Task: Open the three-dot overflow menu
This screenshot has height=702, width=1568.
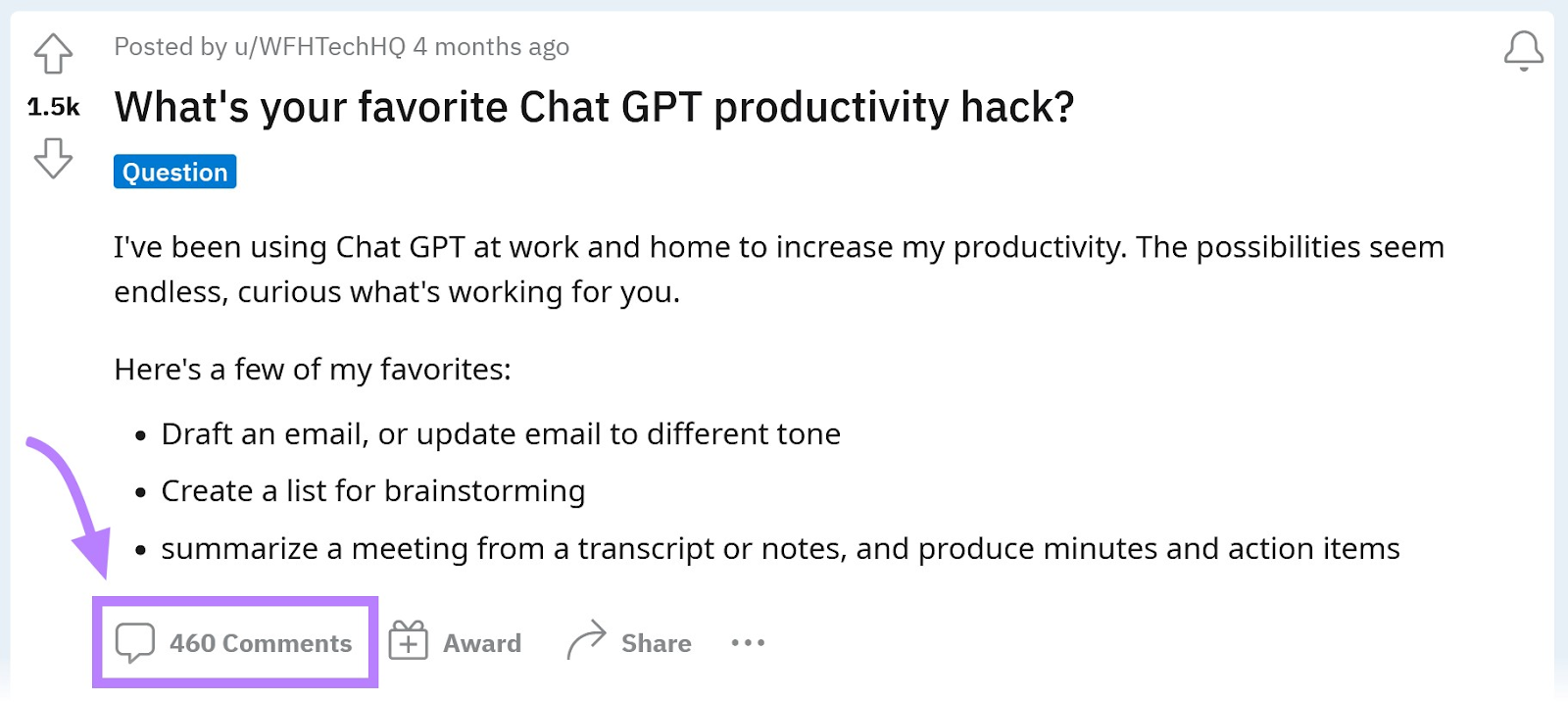Action: [748, 642]
